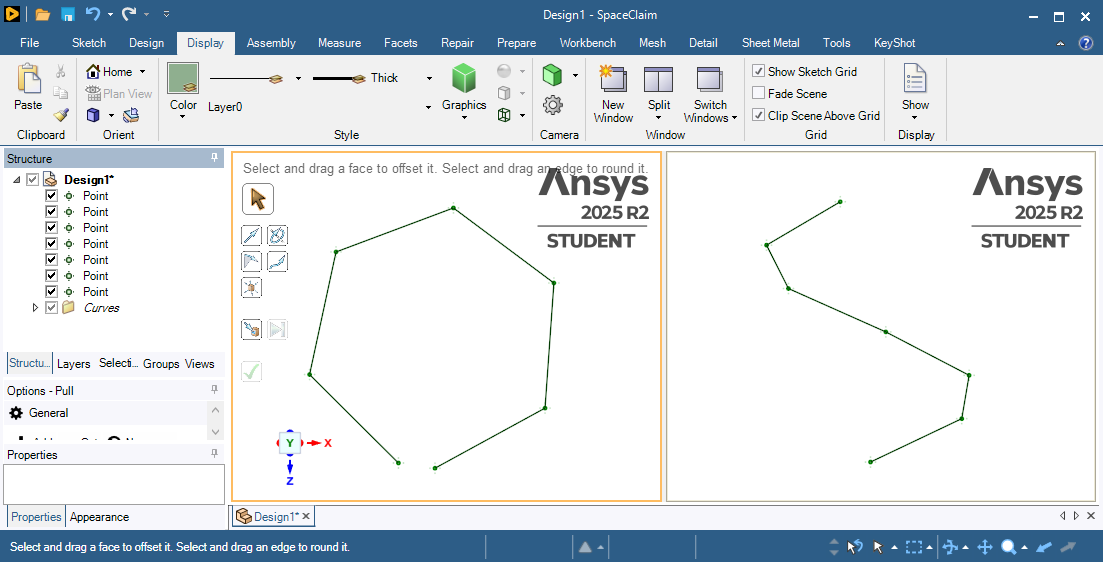
Task: Click the Zoom magnifier icon in status bar
Action: point(1009,547)
